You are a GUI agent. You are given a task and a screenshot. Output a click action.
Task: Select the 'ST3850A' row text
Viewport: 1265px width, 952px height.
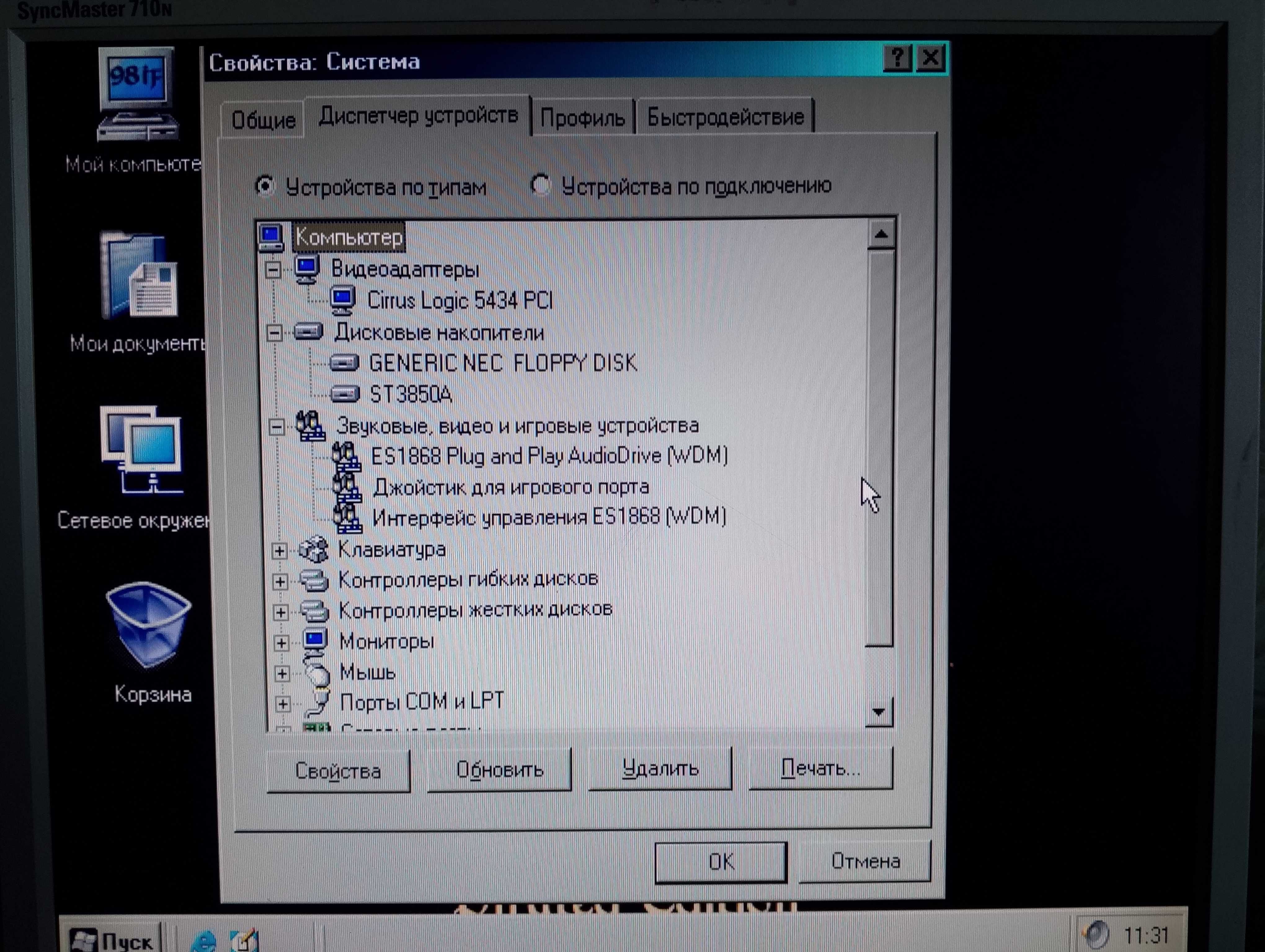(411, 394)
